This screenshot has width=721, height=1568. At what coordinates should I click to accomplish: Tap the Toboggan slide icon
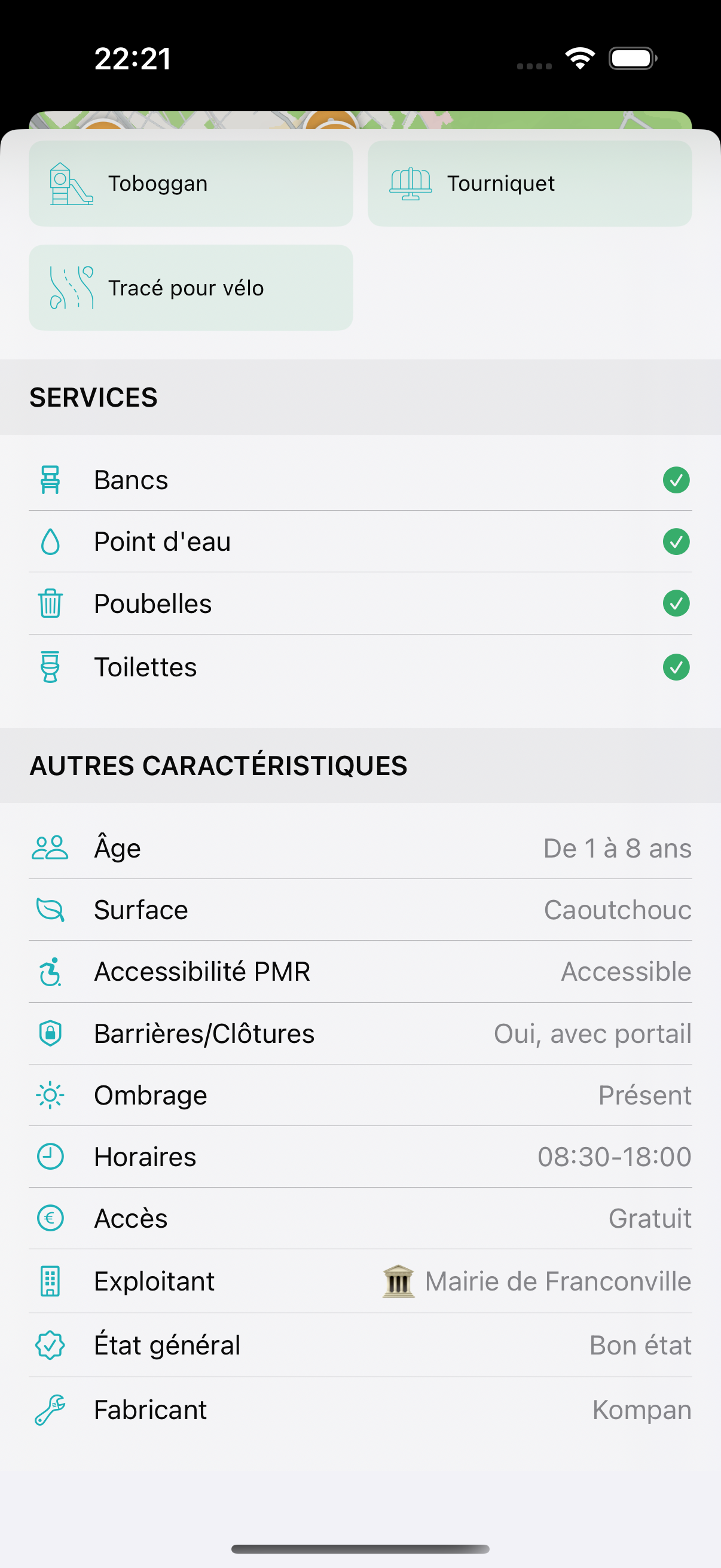(71, 184)
